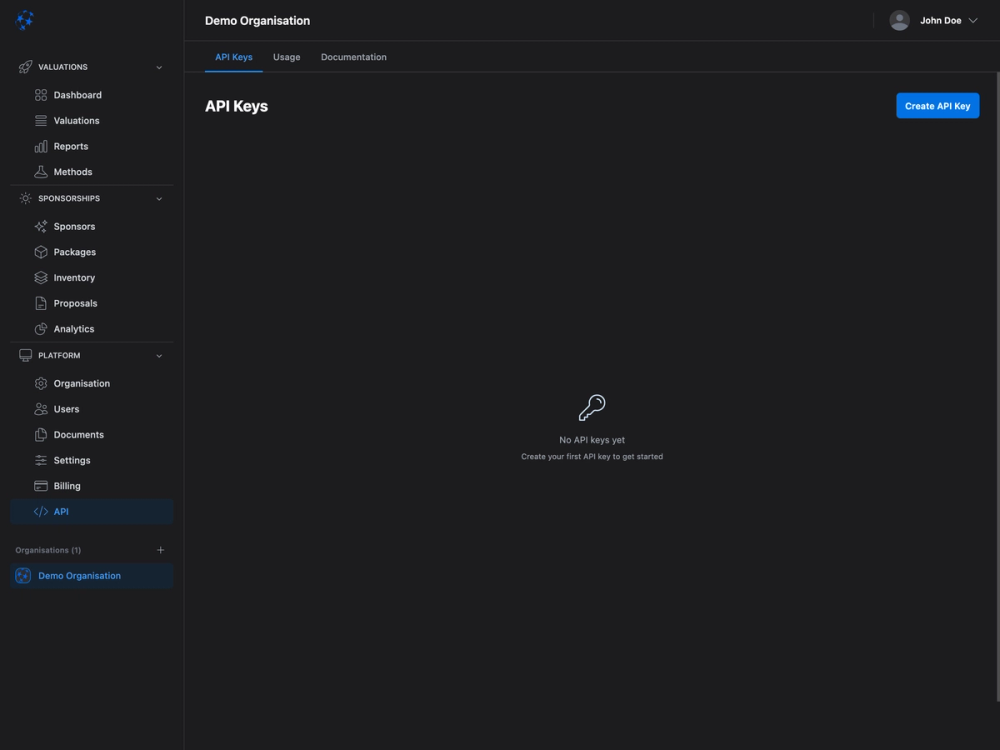Image resolution: width=1000 pixels, height=750 pixels.
Task: Select the Inventory stack icon
Action: (x=40, y=277)
